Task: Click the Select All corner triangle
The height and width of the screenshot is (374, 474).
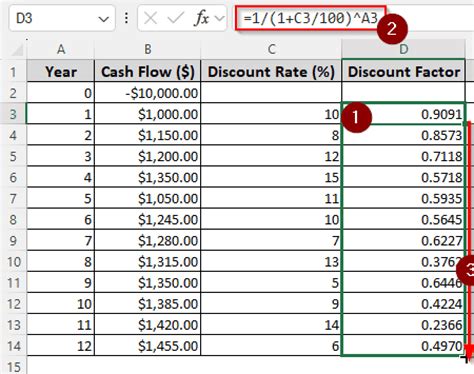Action: tap(17, 50)
